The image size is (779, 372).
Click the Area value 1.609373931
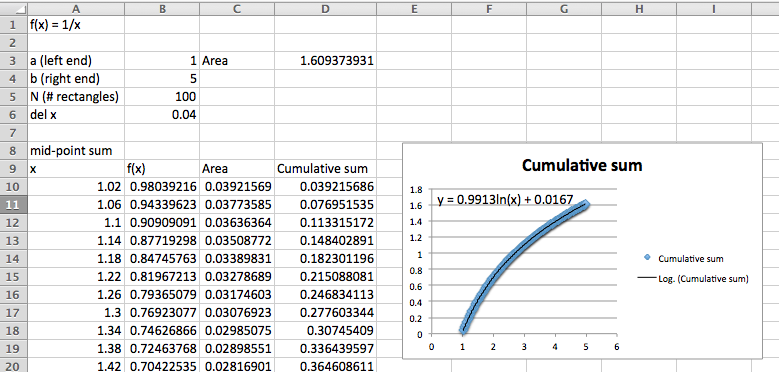pyautogui.click(x=325, y=61)
